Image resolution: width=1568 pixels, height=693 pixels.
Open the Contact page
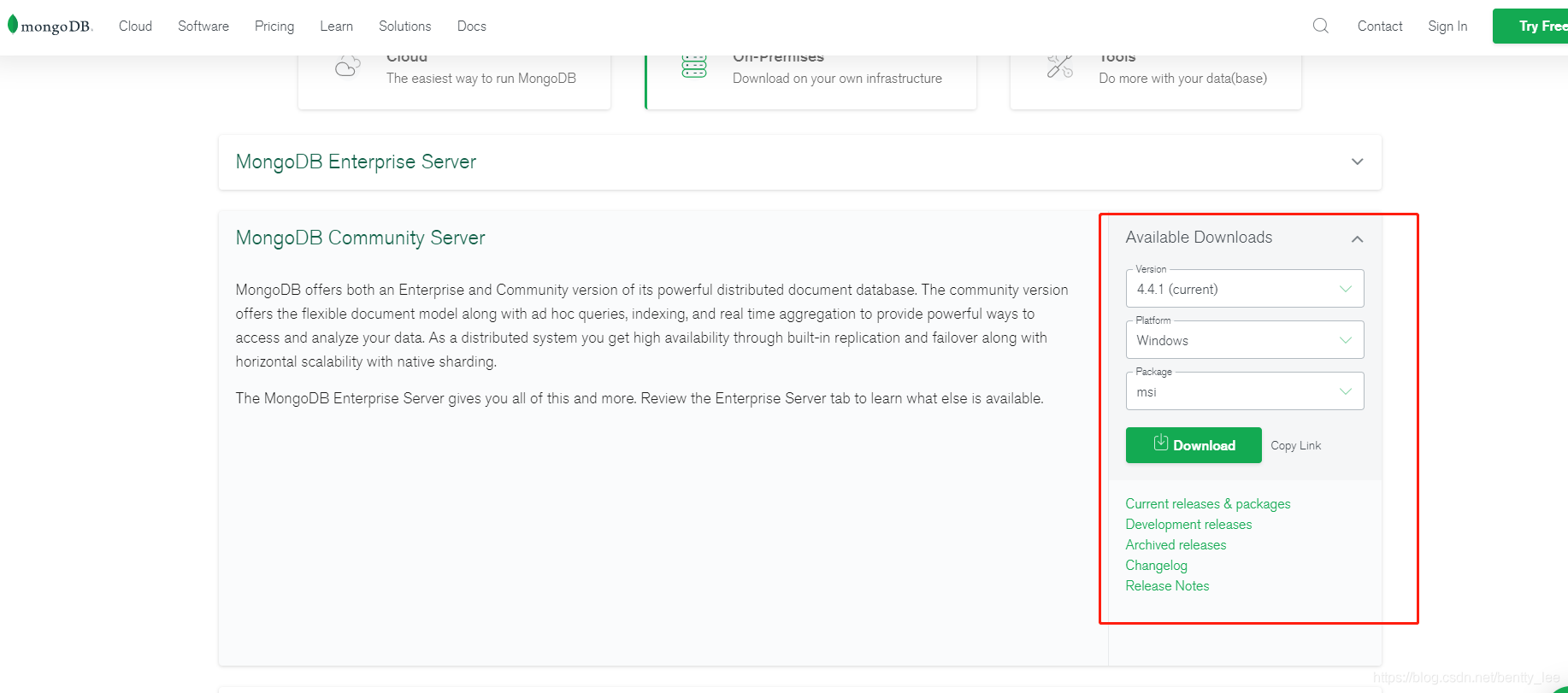click(1380, 26)
